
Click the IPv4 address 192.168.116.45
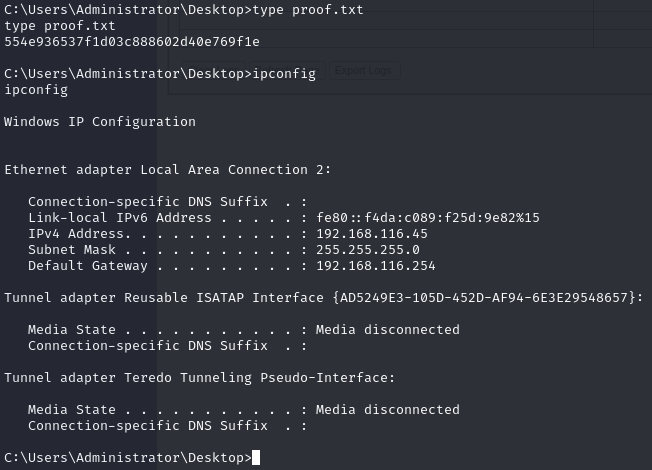point(371,234)
